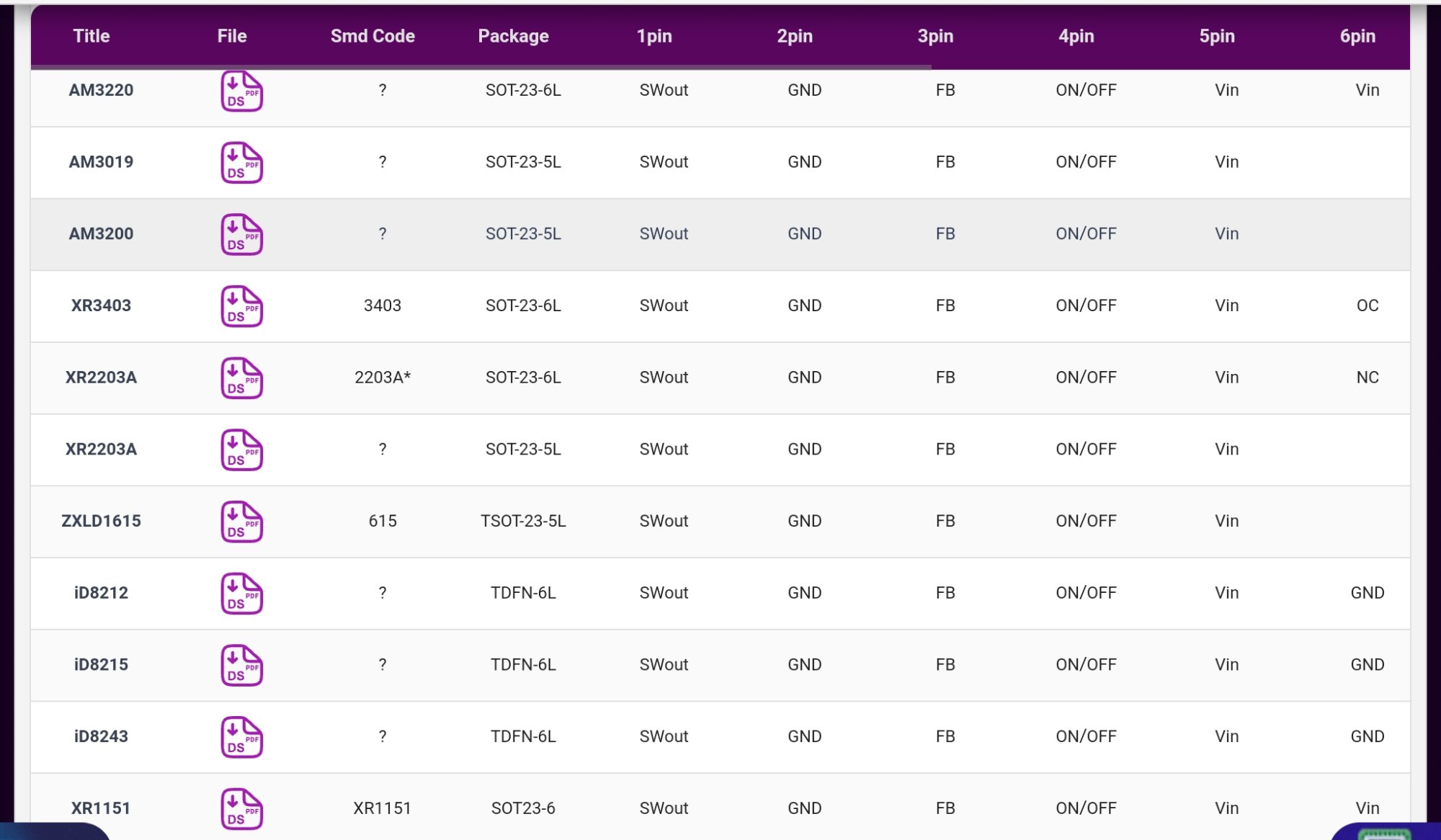Screen dimensions: 1441x840
Task: Select the 'FB' cell in XR3403 row
Action: pyautogui.click(x=945, y=305)
